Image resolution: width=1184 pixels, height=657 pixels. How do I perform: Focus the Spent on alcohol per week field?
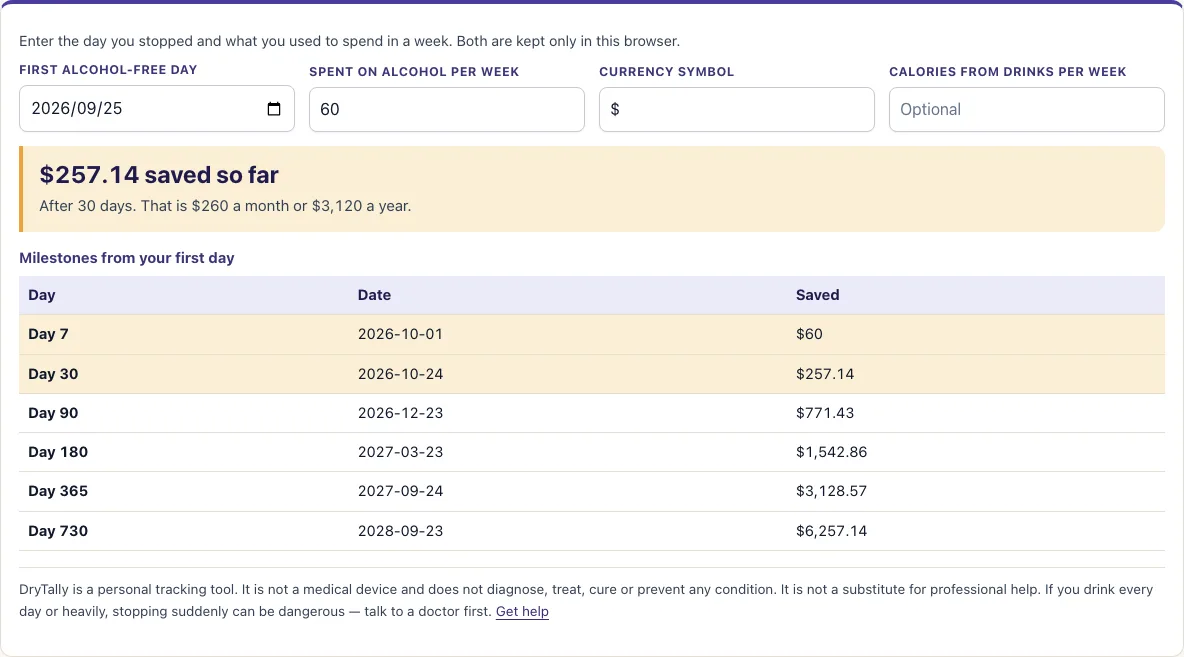click(446, 110)
